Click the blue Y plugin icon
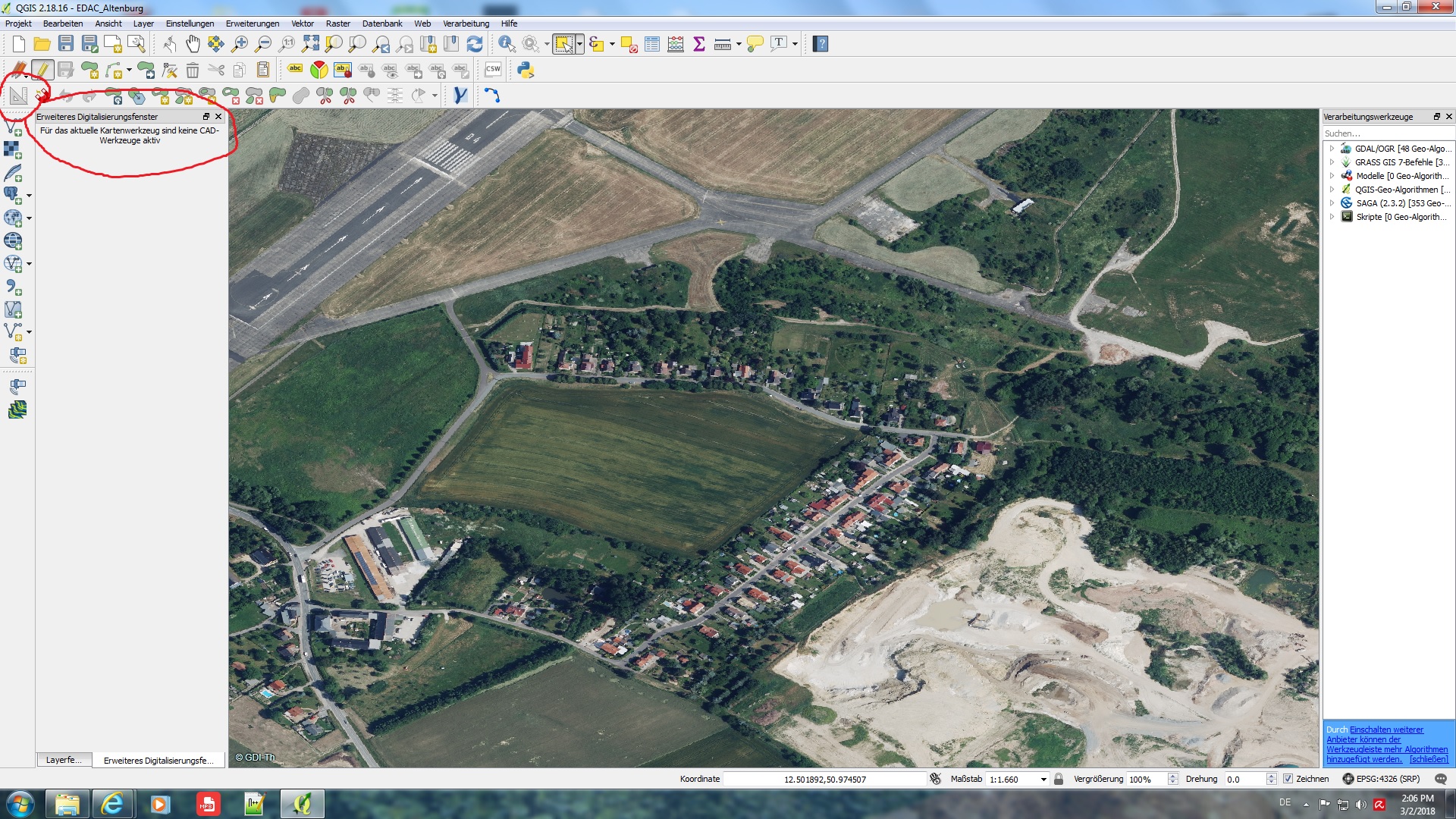Viewport: 1456px width, 819px height. click(x=460, y=96)
